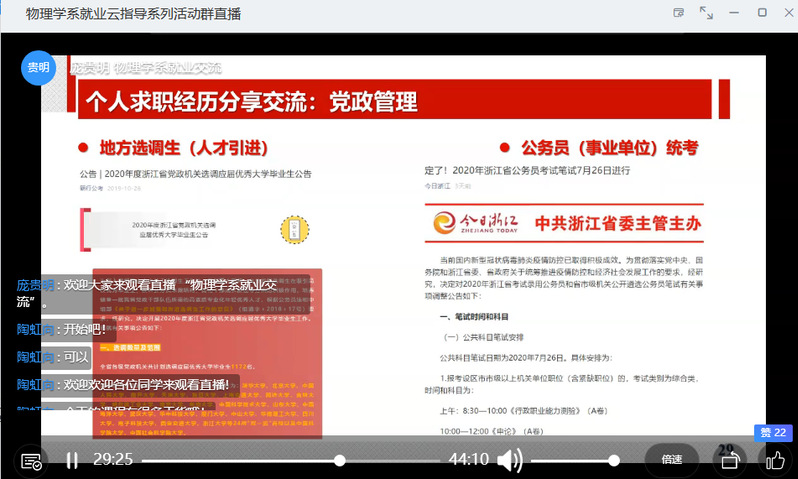Screen dimensions: 798x479
Task: Maximize the live stream window
Action: [x=762, y=13]
